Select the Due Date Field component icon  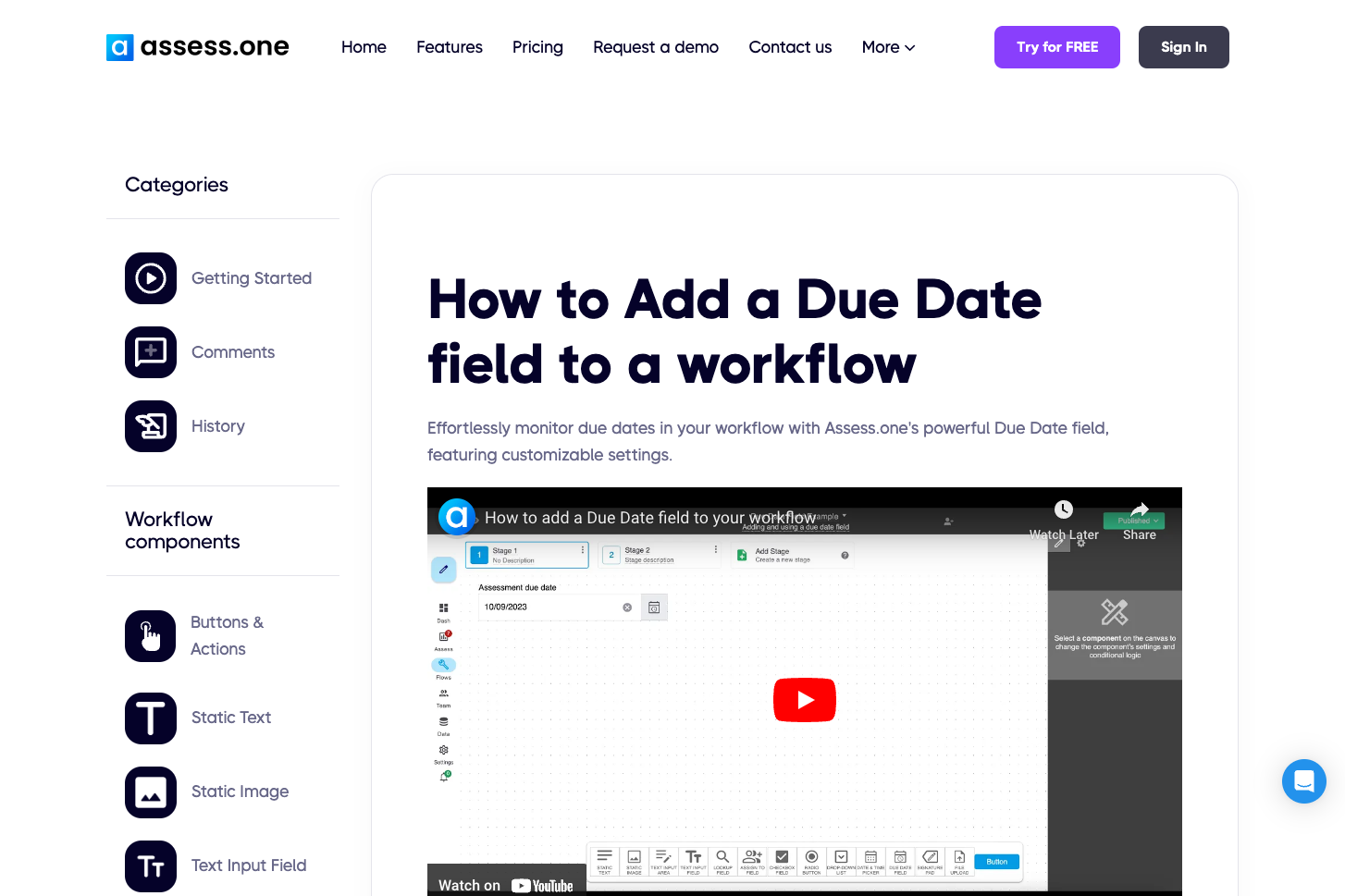point(899,858)
